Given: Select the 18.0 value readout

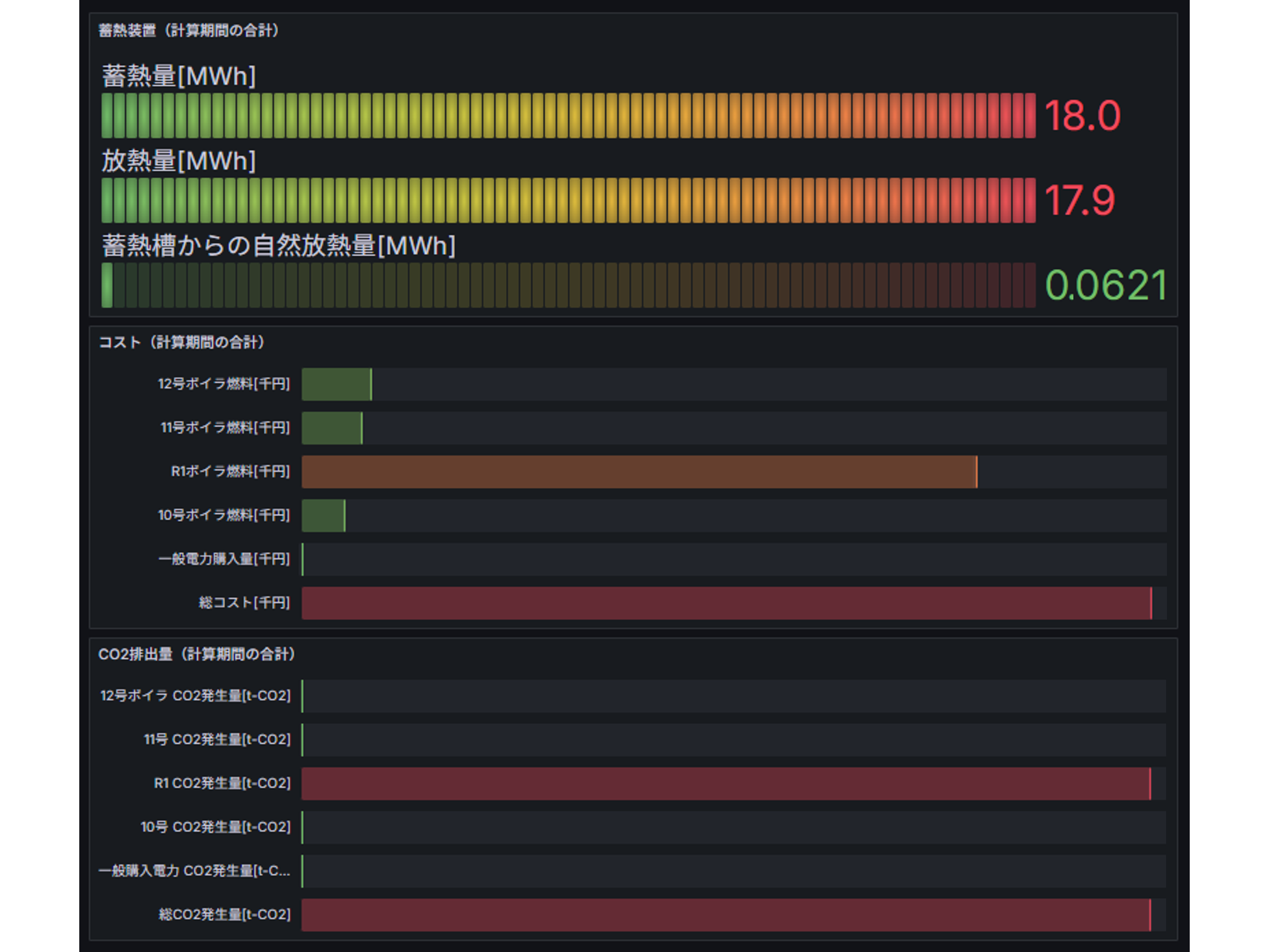Looking at the screenshot, I should tap(1083, 116).
